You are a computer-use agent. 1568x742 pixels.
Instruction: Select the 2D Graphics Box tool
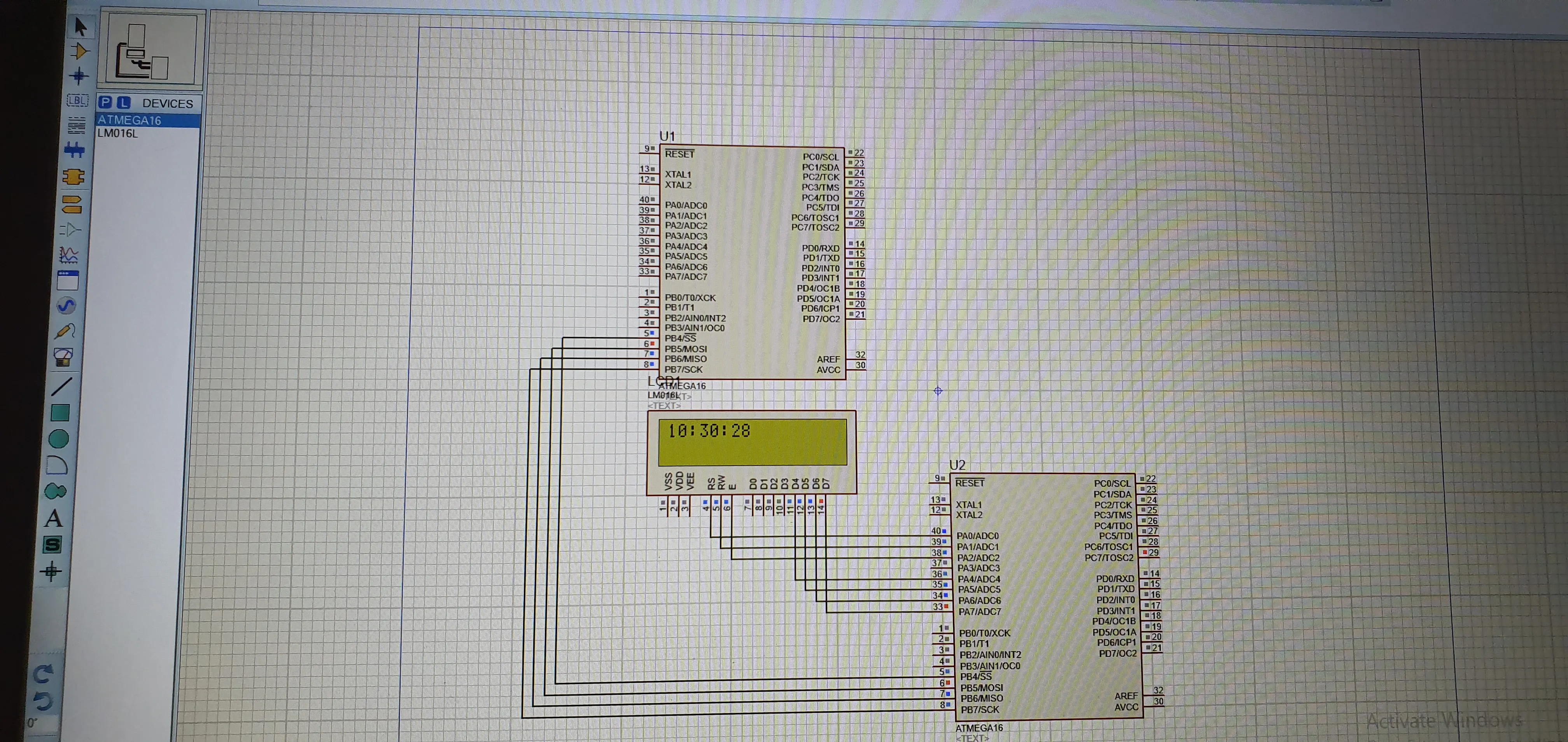click(59, 413)
